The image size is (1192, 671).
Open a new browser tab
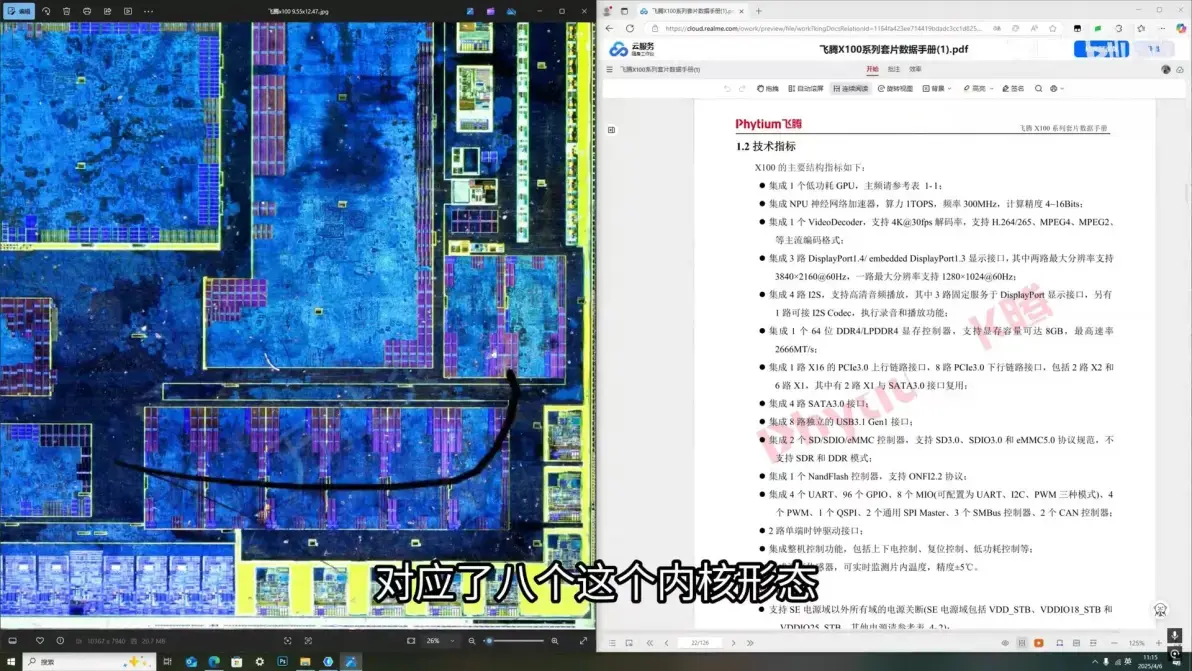(x=759, y=11)
